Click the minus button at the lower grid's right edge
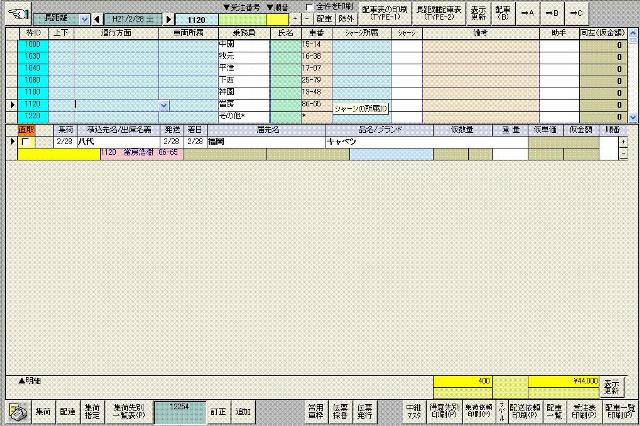This screenshot has width=640, height=426. pyautogui.click(x=623, y=154)
